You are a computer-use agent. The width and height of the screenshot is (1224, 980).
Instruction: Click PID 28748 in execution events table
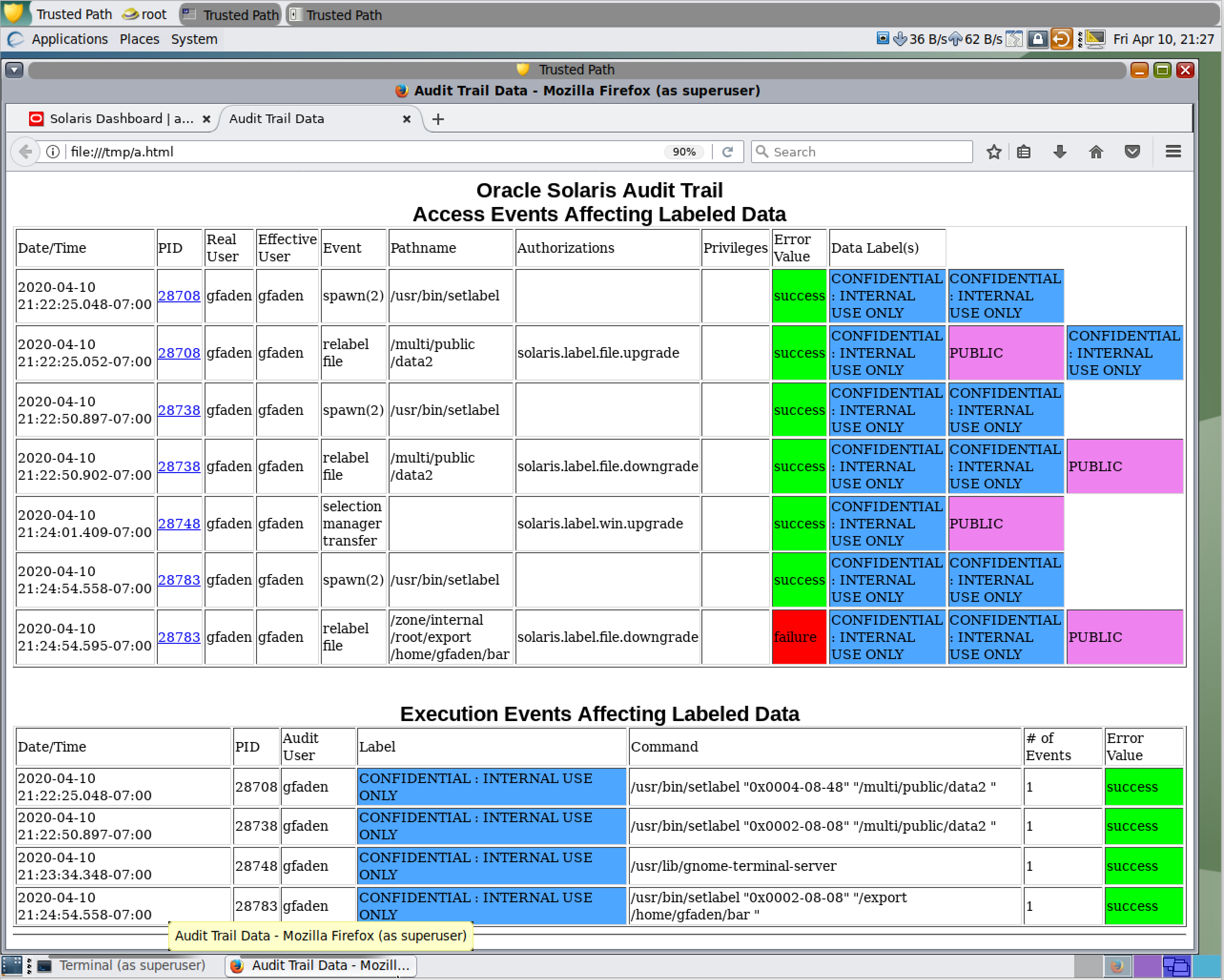256,866
